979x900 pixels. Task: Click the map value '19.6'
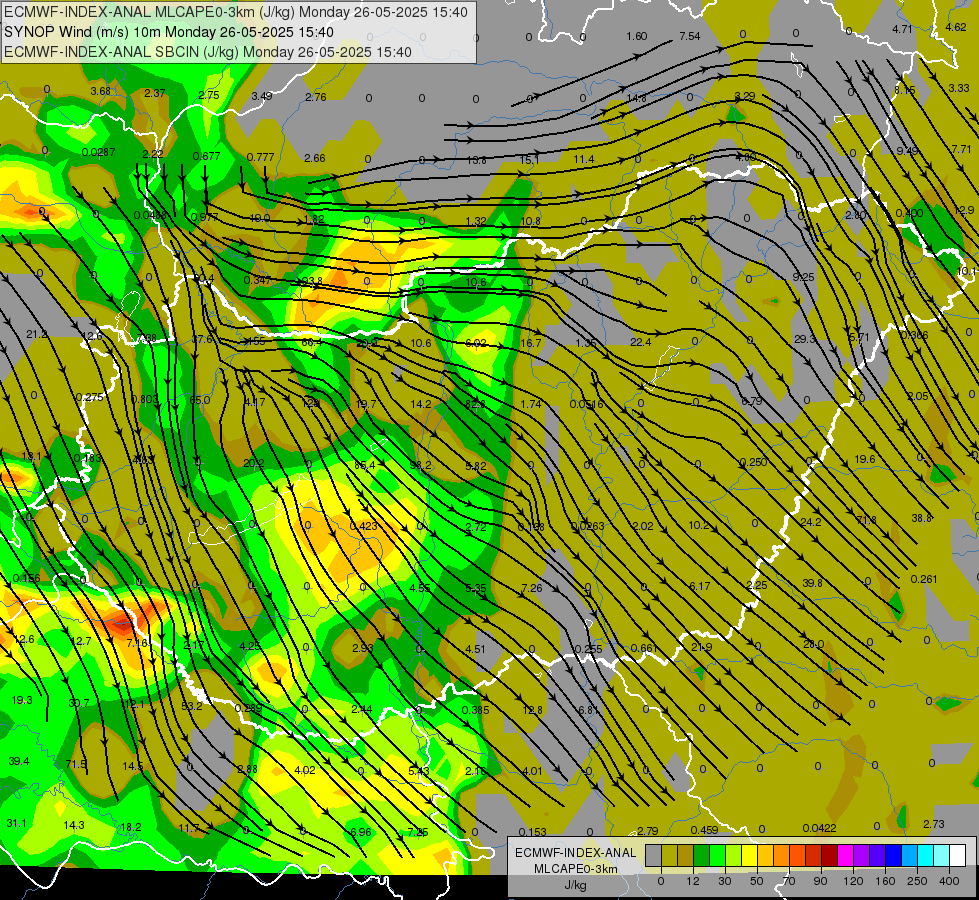click(865, 459)
